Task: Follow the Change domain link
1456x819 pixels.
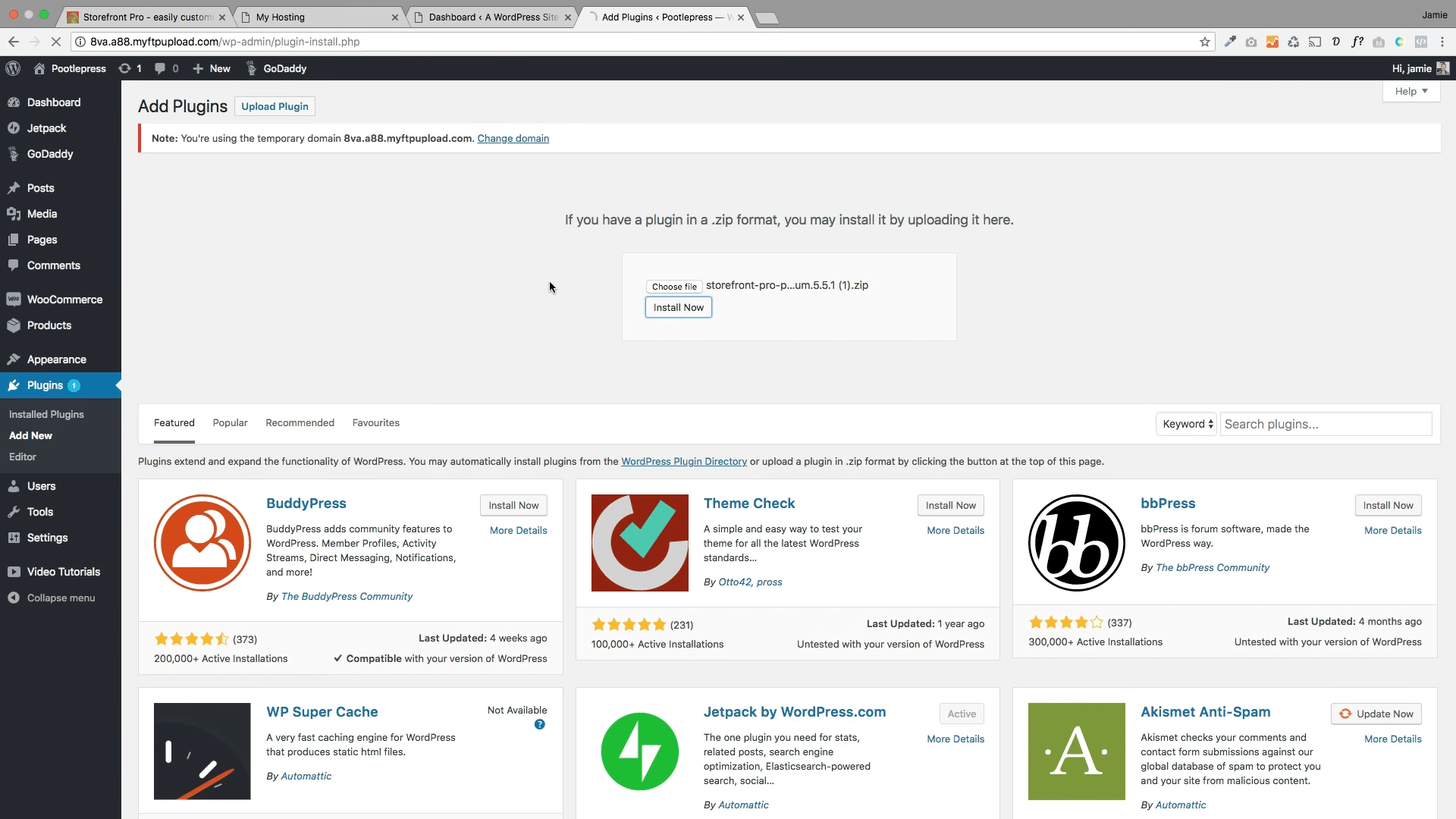Action: coord(513,139)
